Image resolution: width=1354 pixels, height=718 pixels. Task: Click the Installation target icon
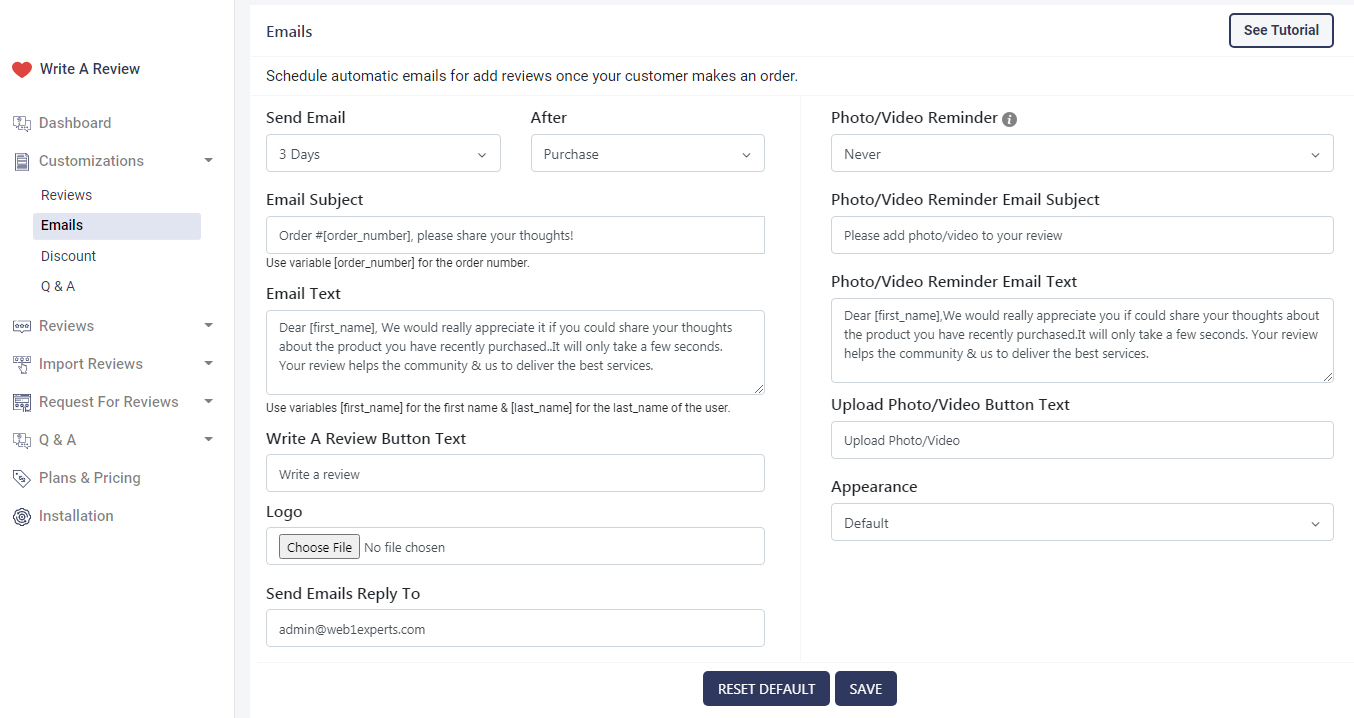(22, 516)
